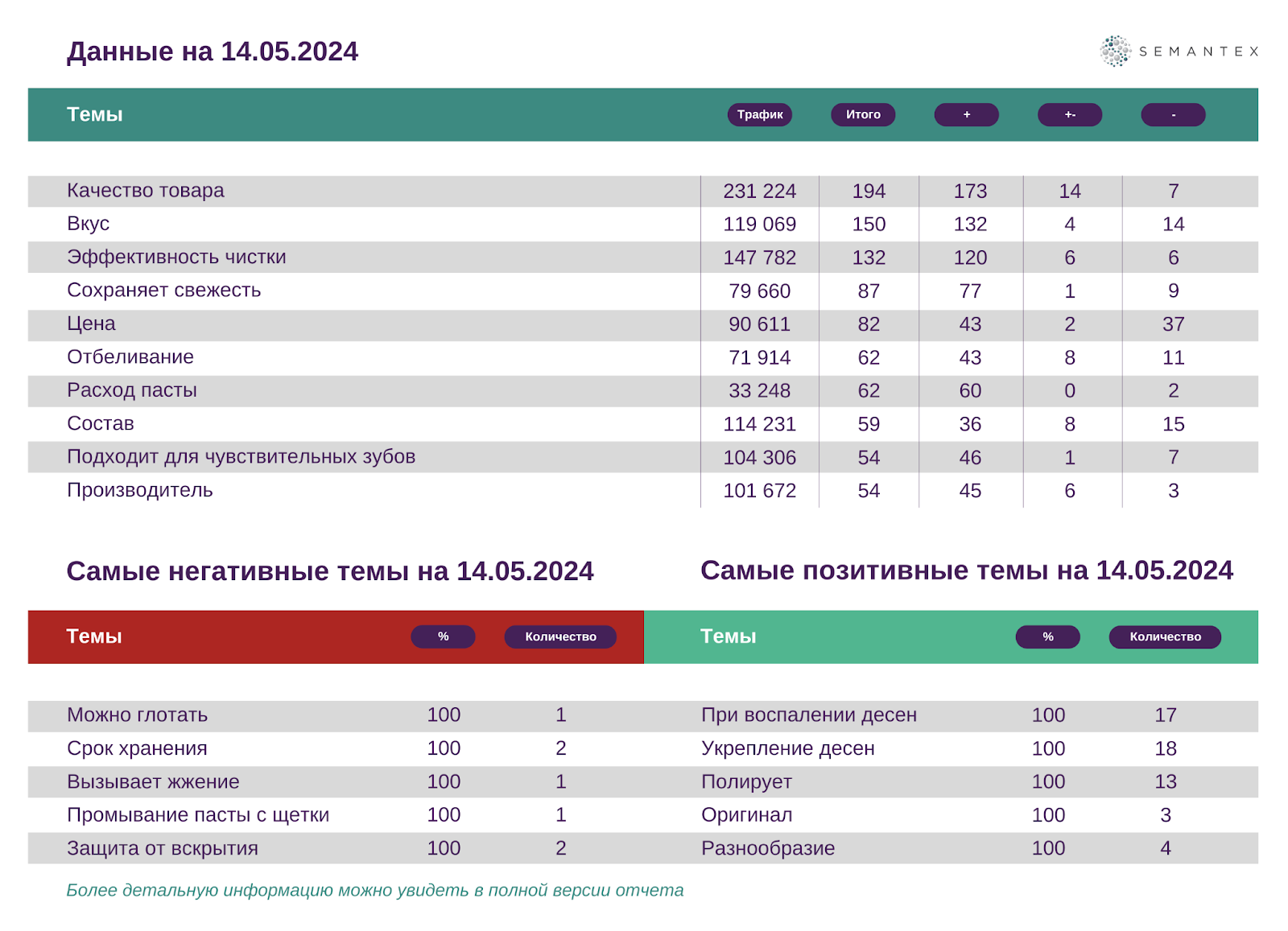Image resolution: width=1288 pixels, height=931 pixels.
Task: Click the 'Полирует' positive topic
Action: pos(746,782)
